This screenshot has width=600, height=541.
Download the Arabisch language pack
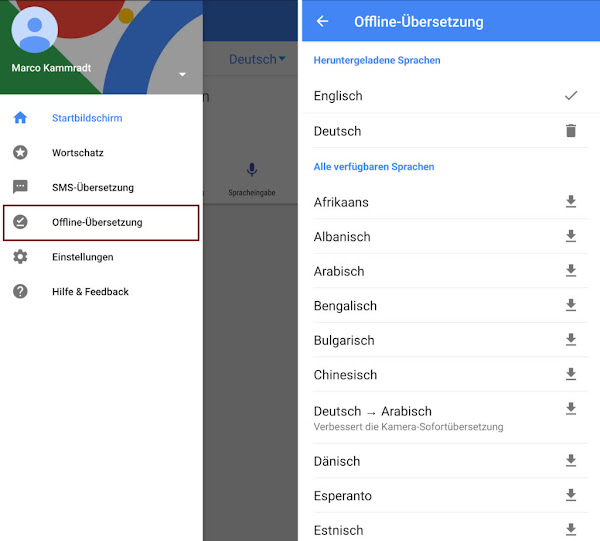(x=571, y=270)
